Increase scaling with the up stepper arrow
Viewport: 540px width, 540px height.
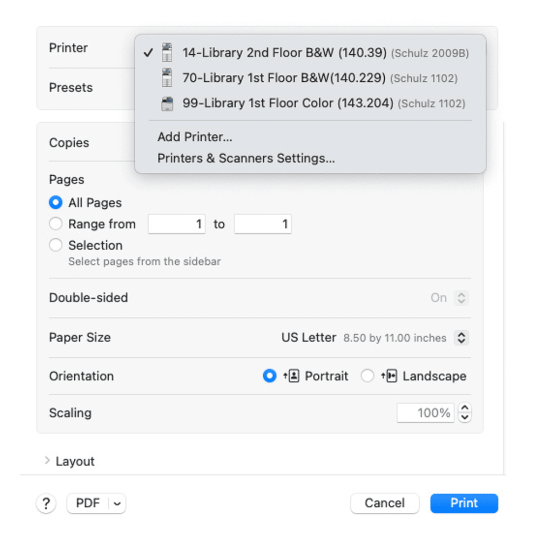pyautogui.click(x=465, y=408)
